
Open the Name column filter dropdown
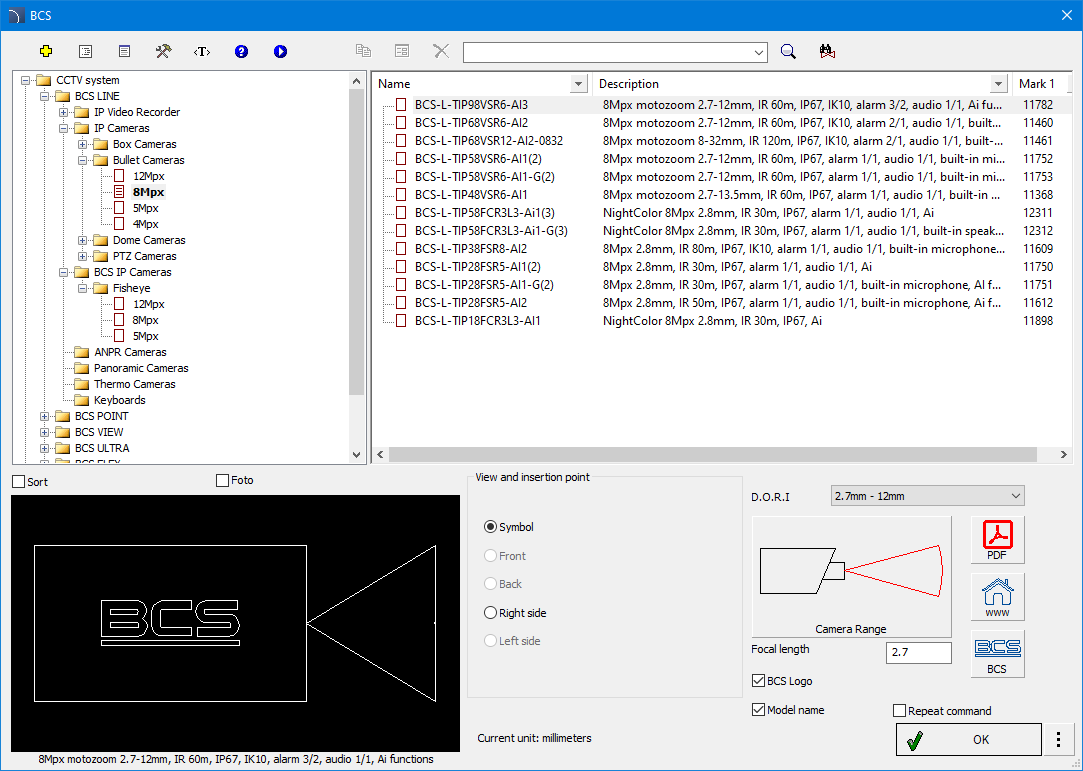(578, 84)
